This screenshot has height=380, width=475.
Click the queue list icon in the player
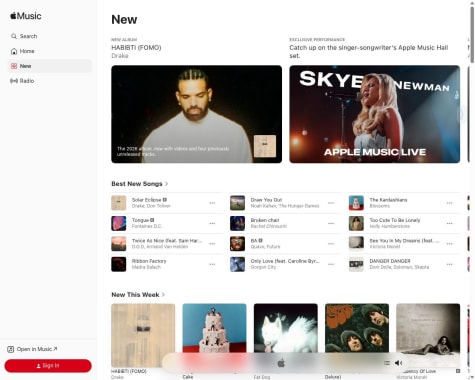point(387,363)
